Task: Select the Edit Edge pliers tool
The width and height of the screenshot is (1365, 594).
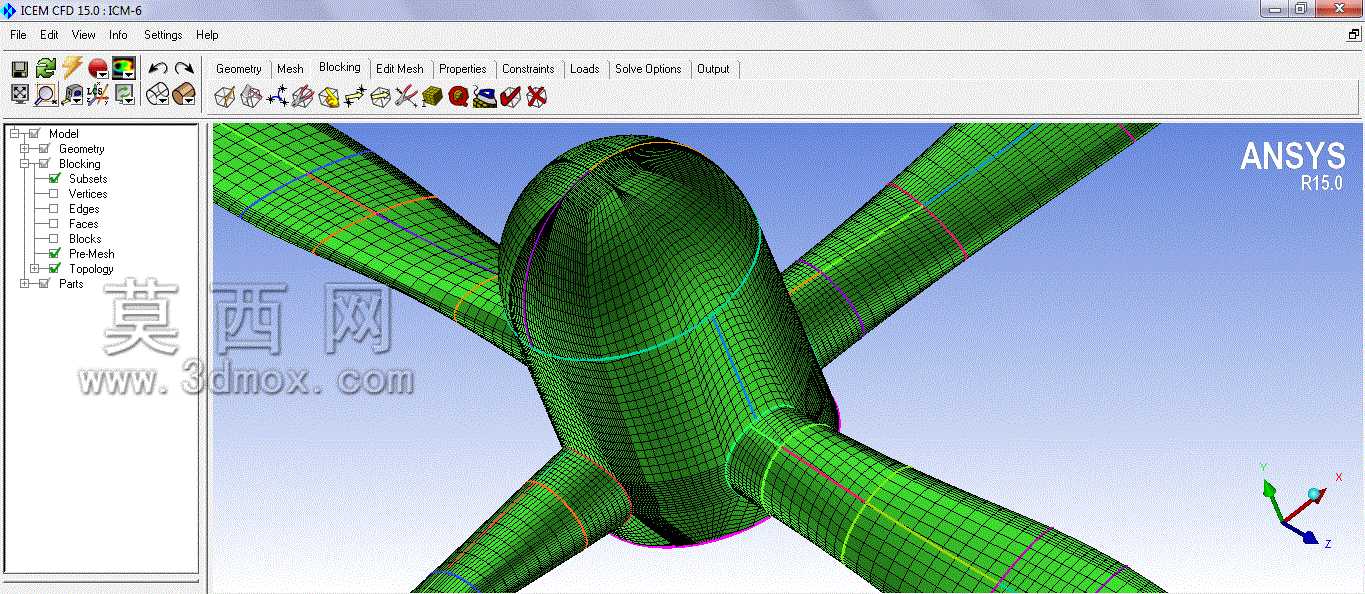Action: click(x=407, y=97)
